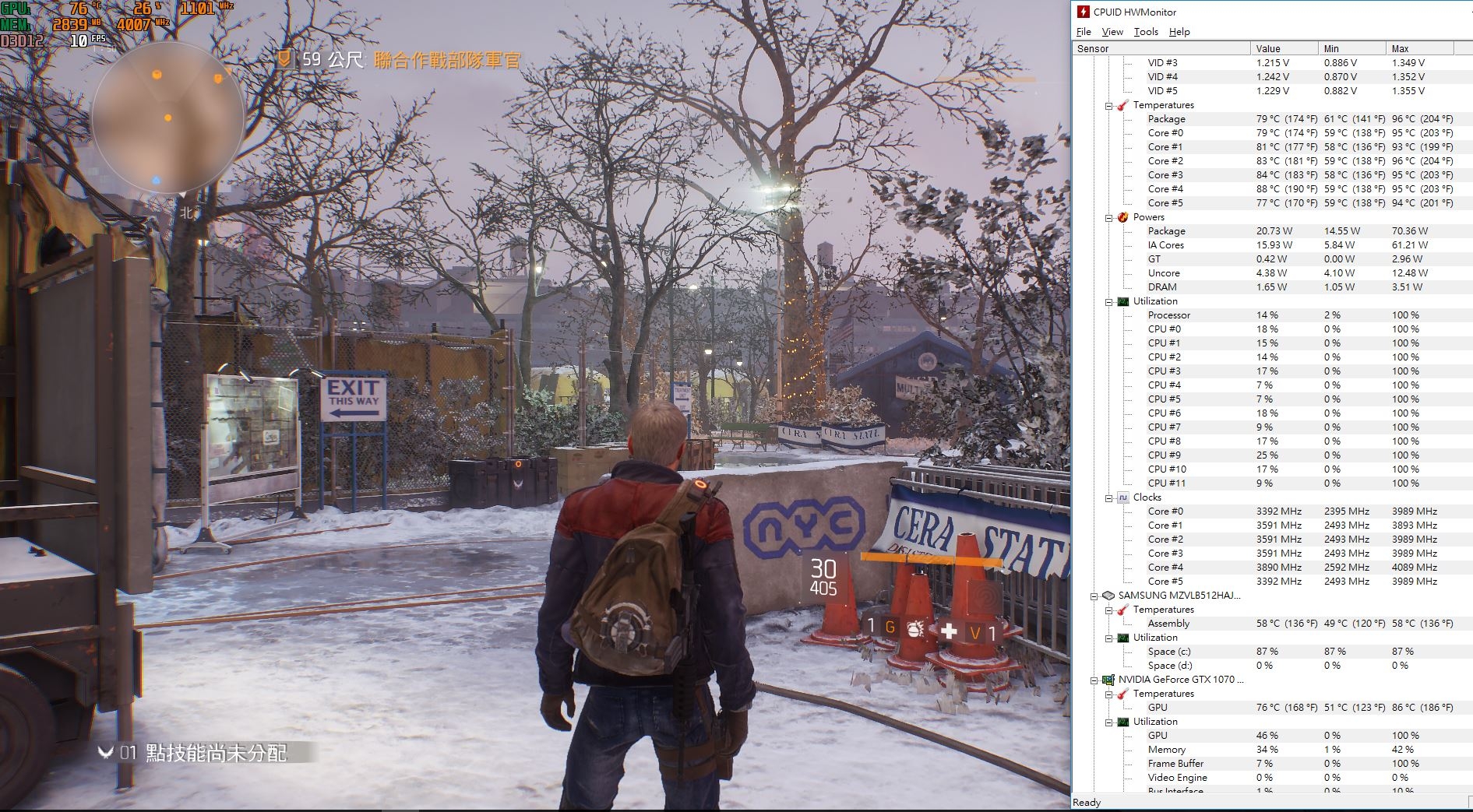Click the thermometer icon beside CPU Temperatures
This screenshot has height=812, width=1473.
point(1122,105)
